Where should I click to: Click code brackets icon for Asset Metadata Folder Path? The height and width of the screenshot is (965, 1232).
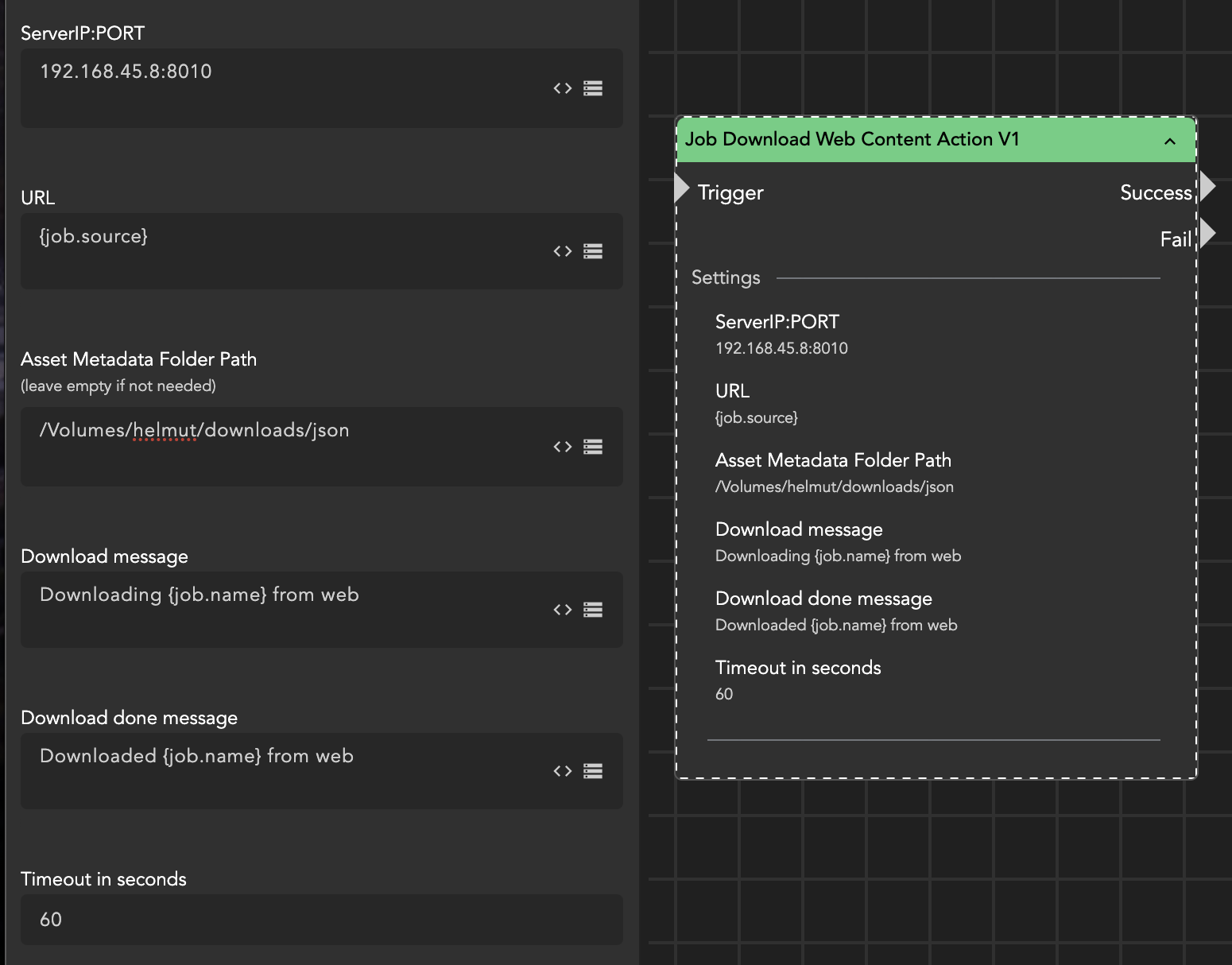coord(563,447)
